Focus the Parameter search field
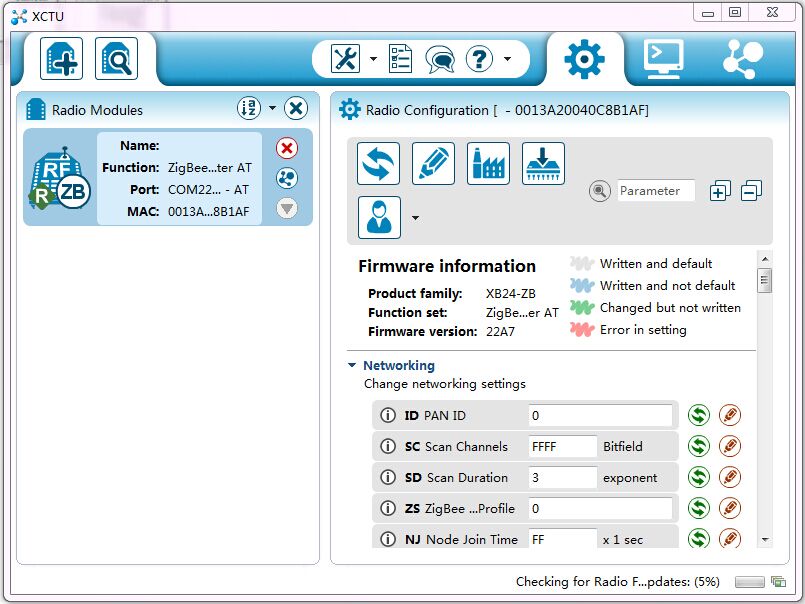This screenshot has width=805, height=604. (x=656, y=191)
